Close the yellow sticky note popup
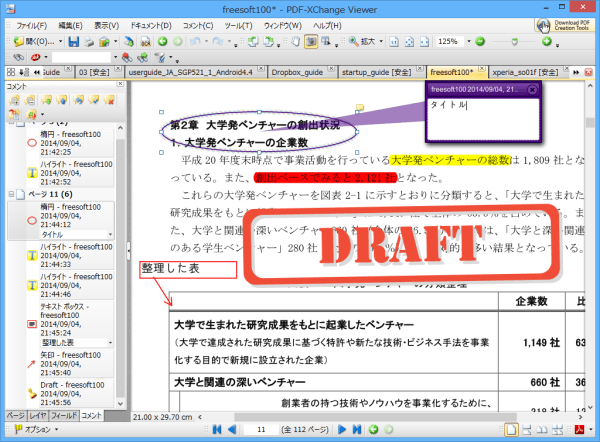 pyautogui.click(x=532, y=90)
